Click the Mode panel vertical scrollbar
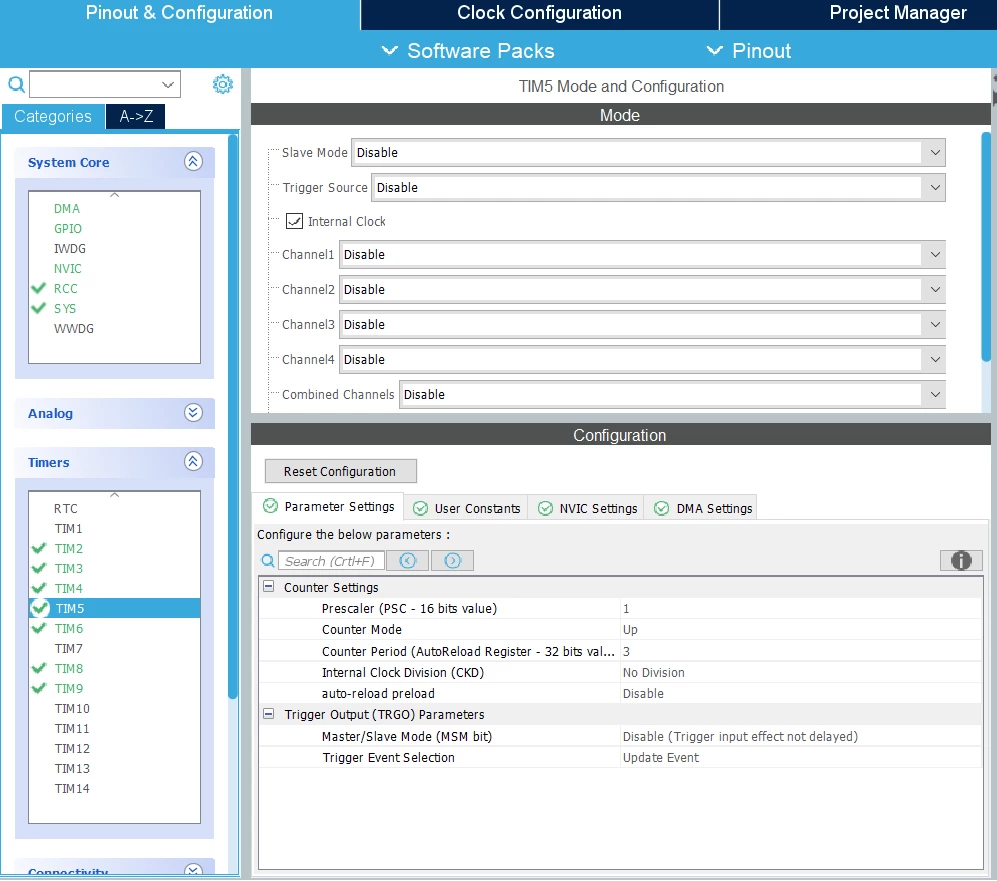 [986, 246]
